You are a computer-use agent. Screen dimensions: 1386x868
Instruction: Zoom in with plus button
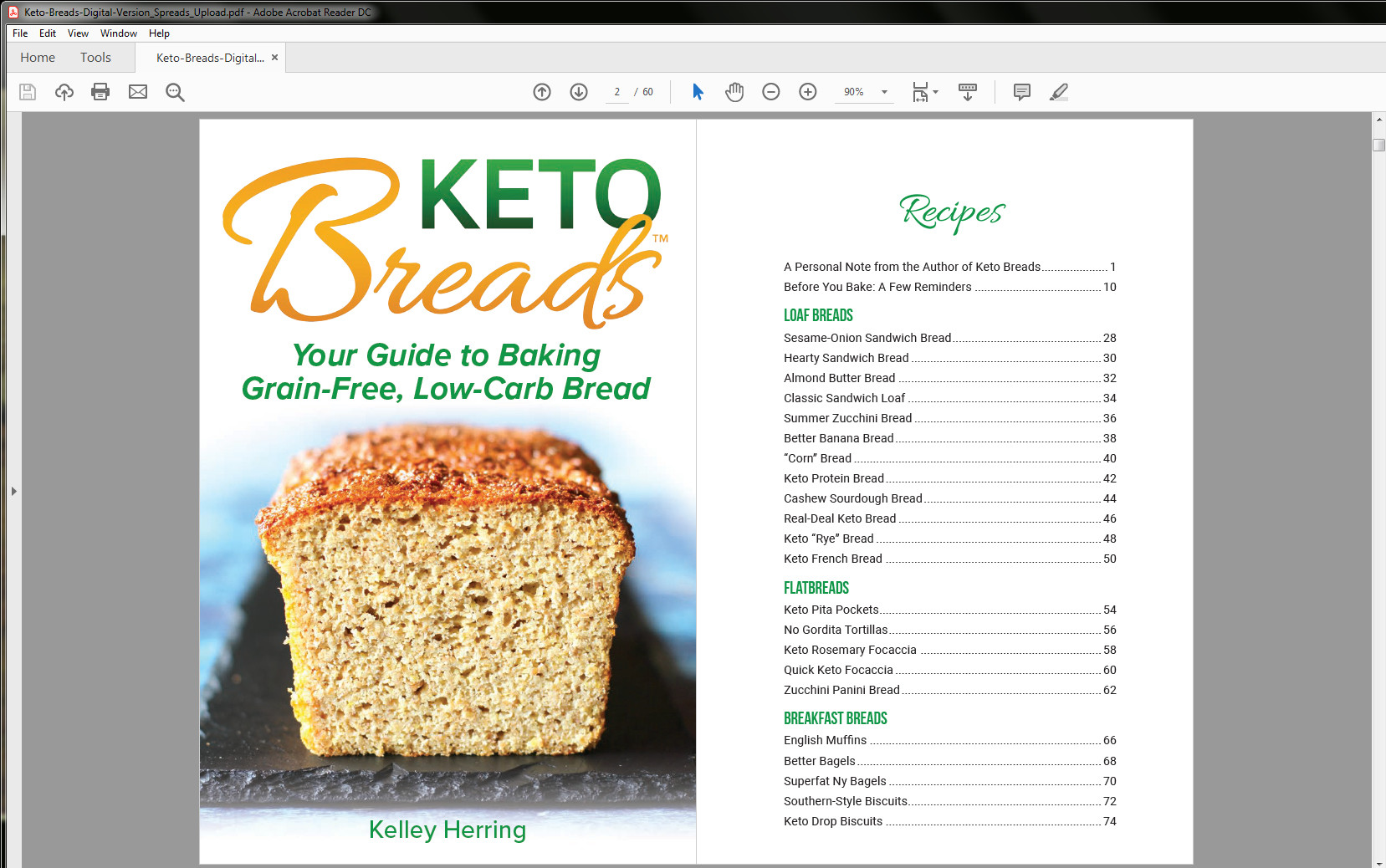coord(808,92)
